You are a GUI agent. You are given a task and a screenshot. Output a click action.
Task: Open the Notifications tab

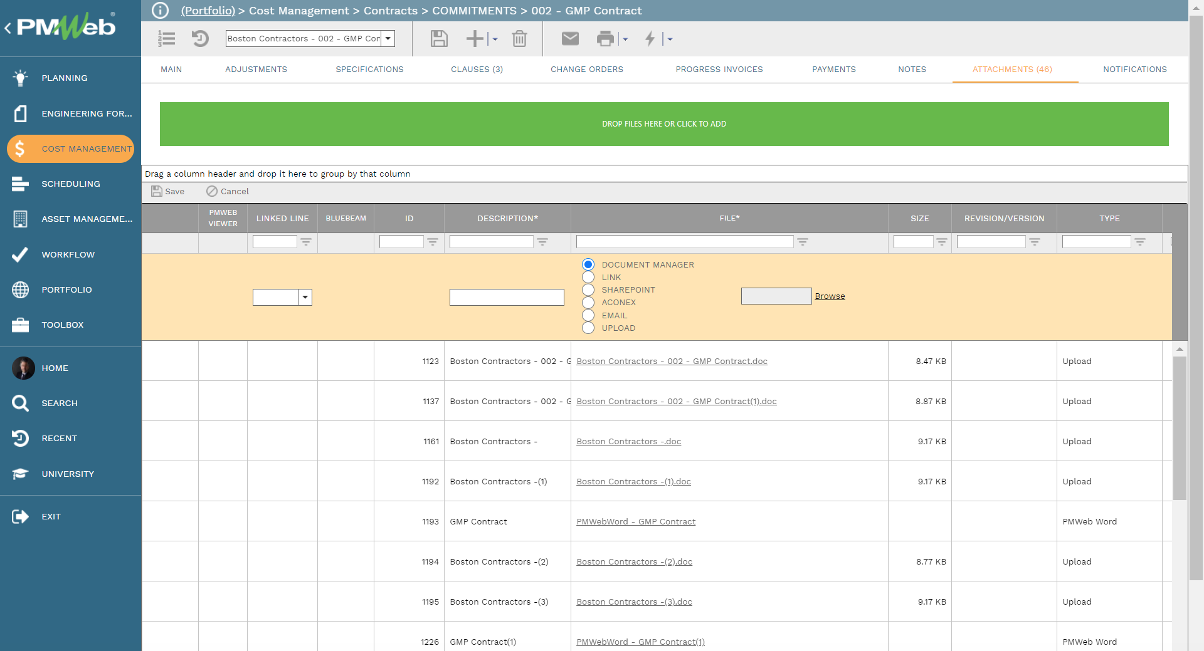click(1135, 69)
